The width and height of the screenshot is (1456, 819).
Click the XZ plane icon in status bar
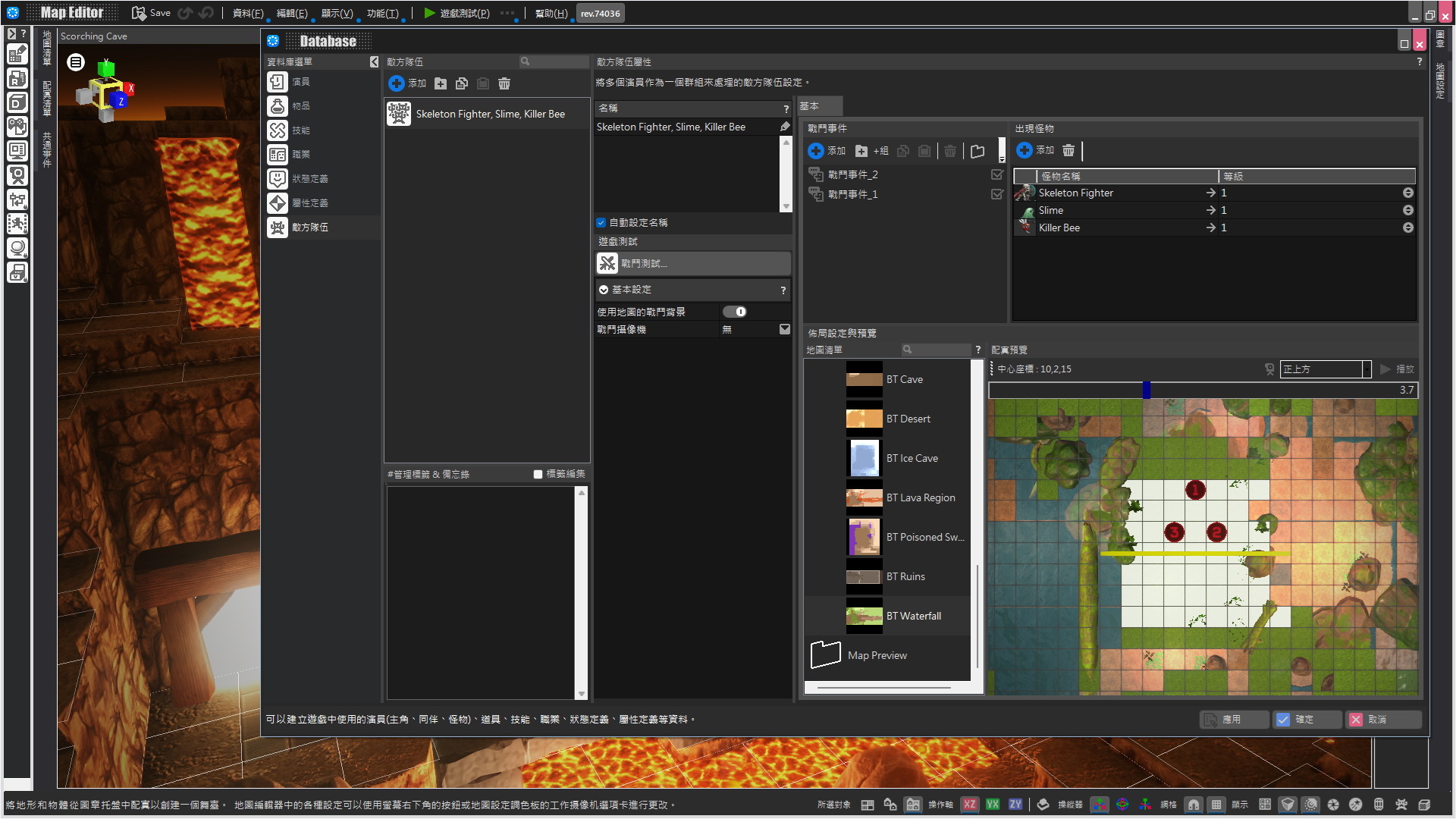pyautogui.click(x=969, y=805)
